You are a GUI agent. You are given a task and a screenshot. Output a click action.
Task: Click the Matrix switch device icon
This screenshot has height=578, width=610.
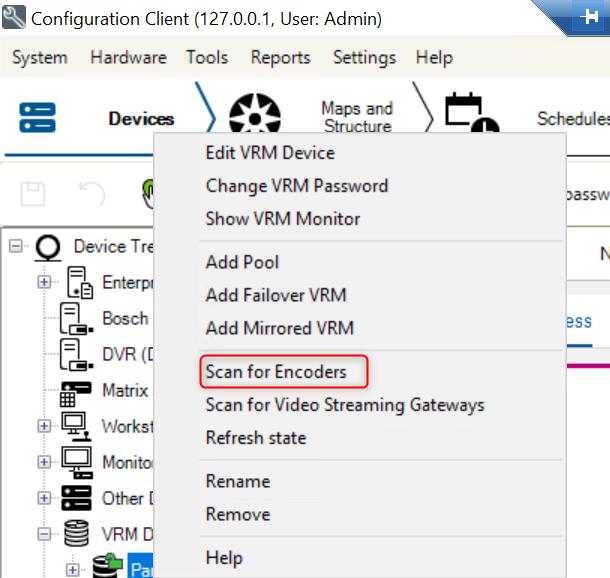pos(76,391)
